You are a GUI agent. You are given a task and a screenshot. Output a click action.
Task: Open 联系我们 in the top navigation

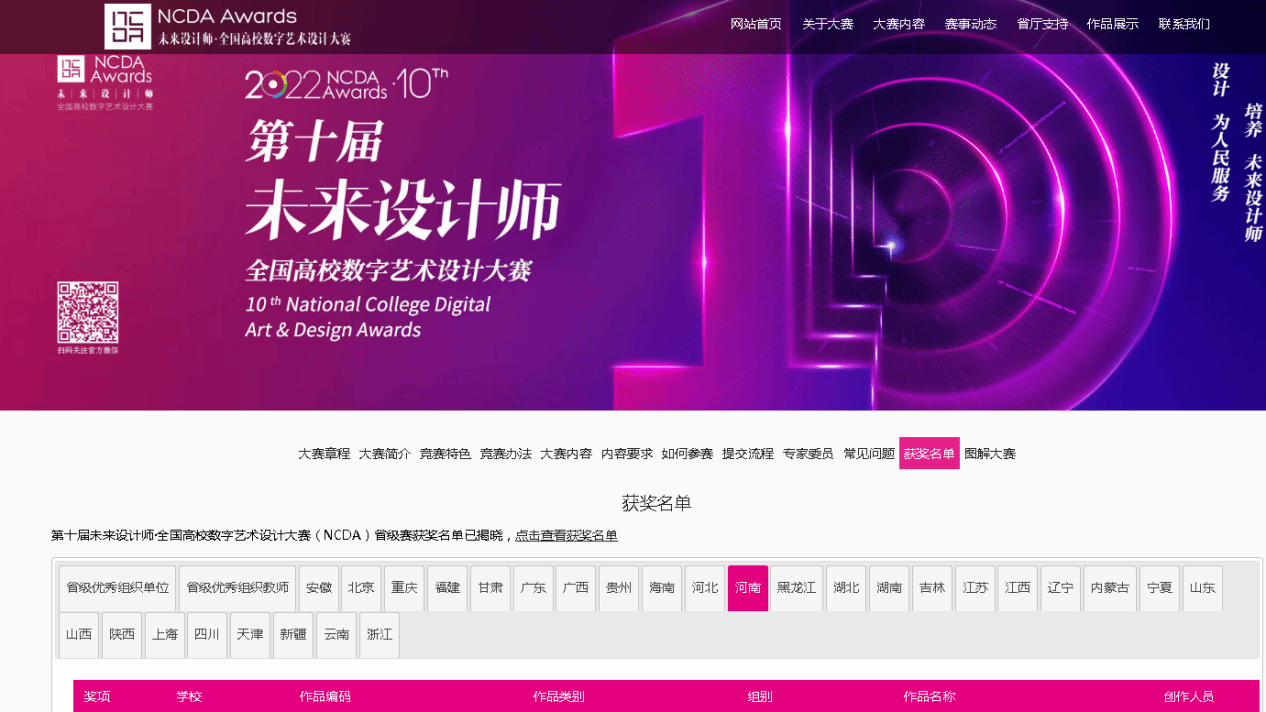[x=1184, y=24]
